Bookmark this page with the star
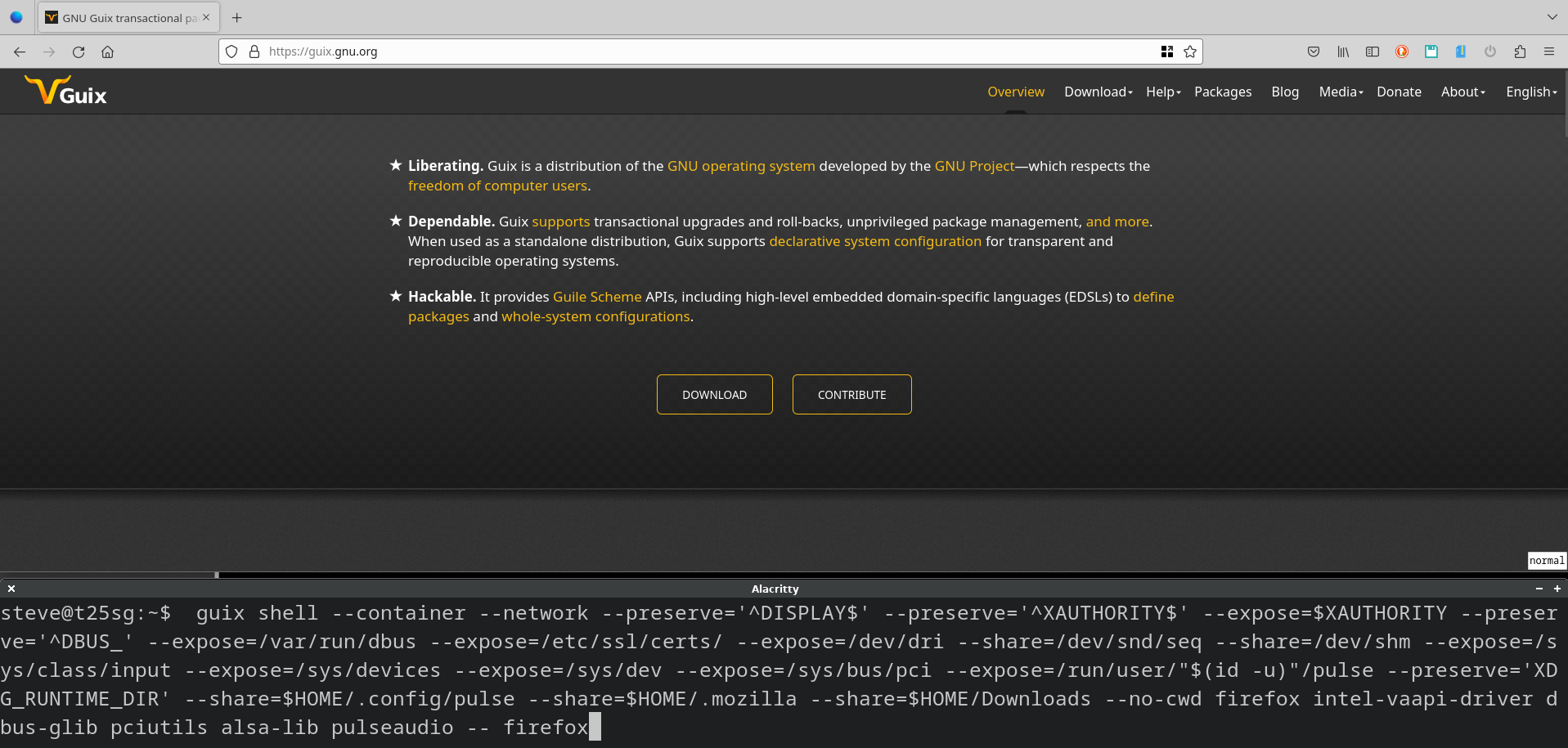Viewport: 1568px width, 748px height. pos(1190,52)
